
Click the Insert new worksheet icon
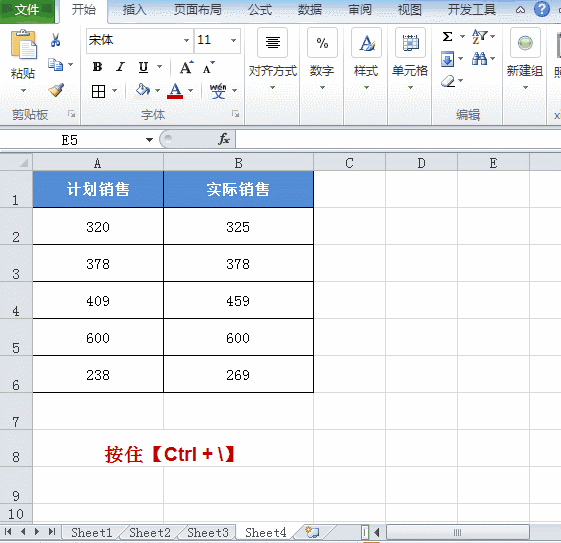tap(312, 532)
